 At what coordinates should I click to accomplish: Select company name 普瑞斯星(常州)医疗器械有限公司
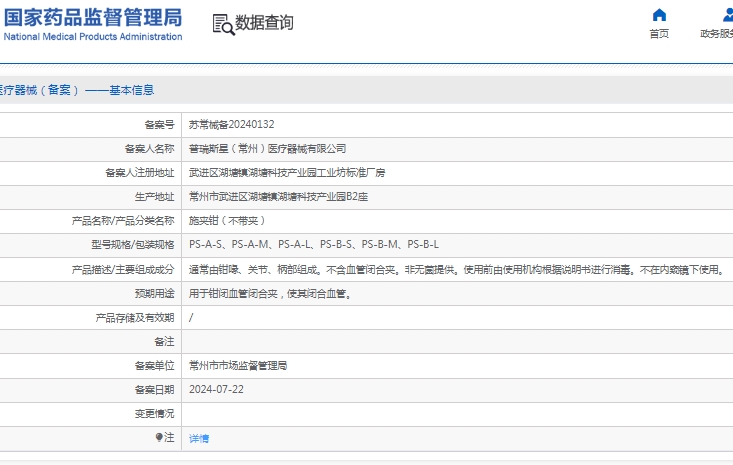coord(267,149)
